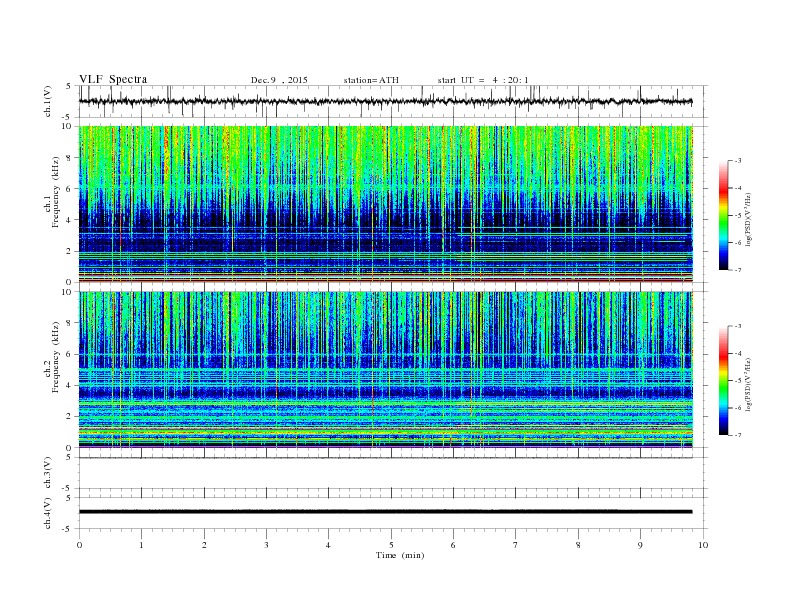Select the date text "Dec.9 , 2015"
The width and height of the screenshot is (792, 612).
[279, 80]
